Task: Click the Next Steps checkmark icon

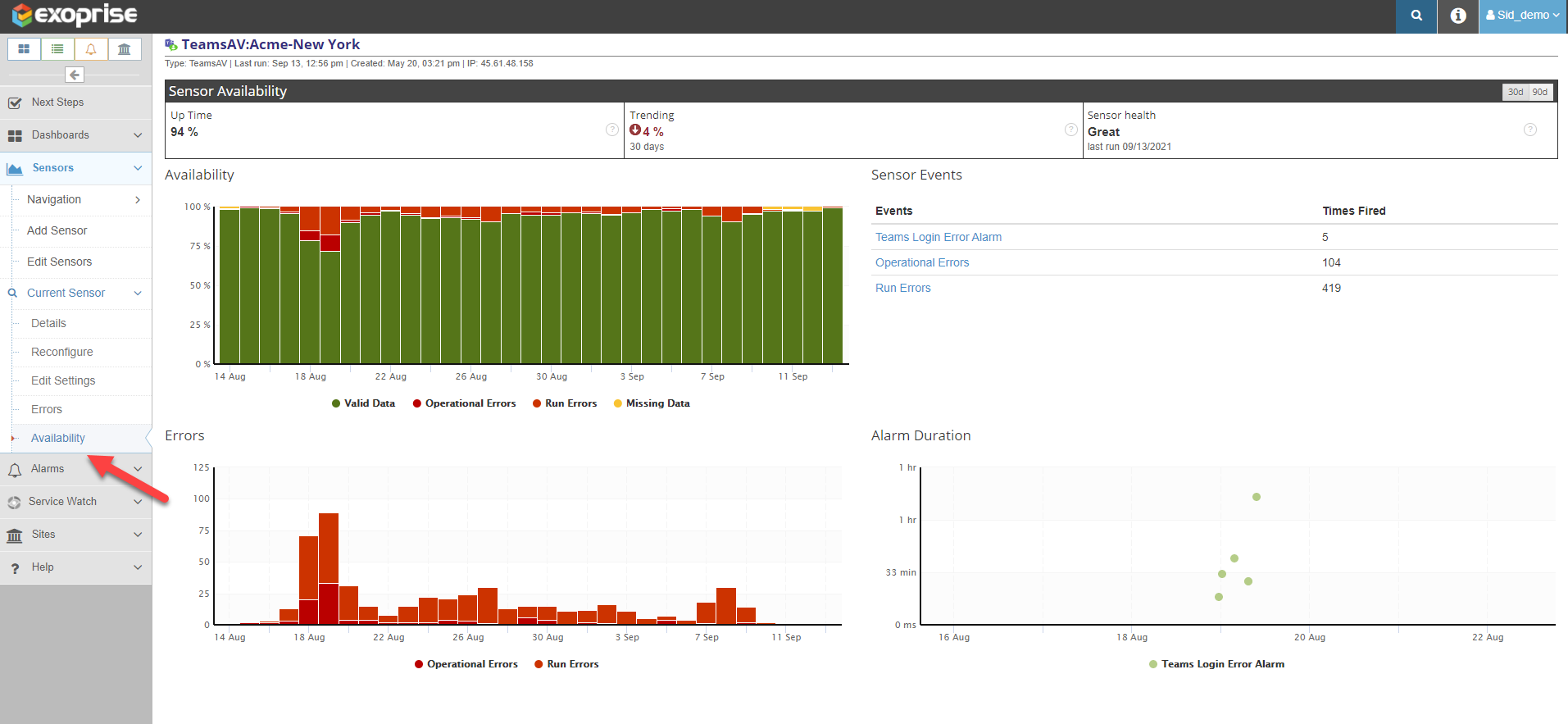Action: (x=15, y=103)
